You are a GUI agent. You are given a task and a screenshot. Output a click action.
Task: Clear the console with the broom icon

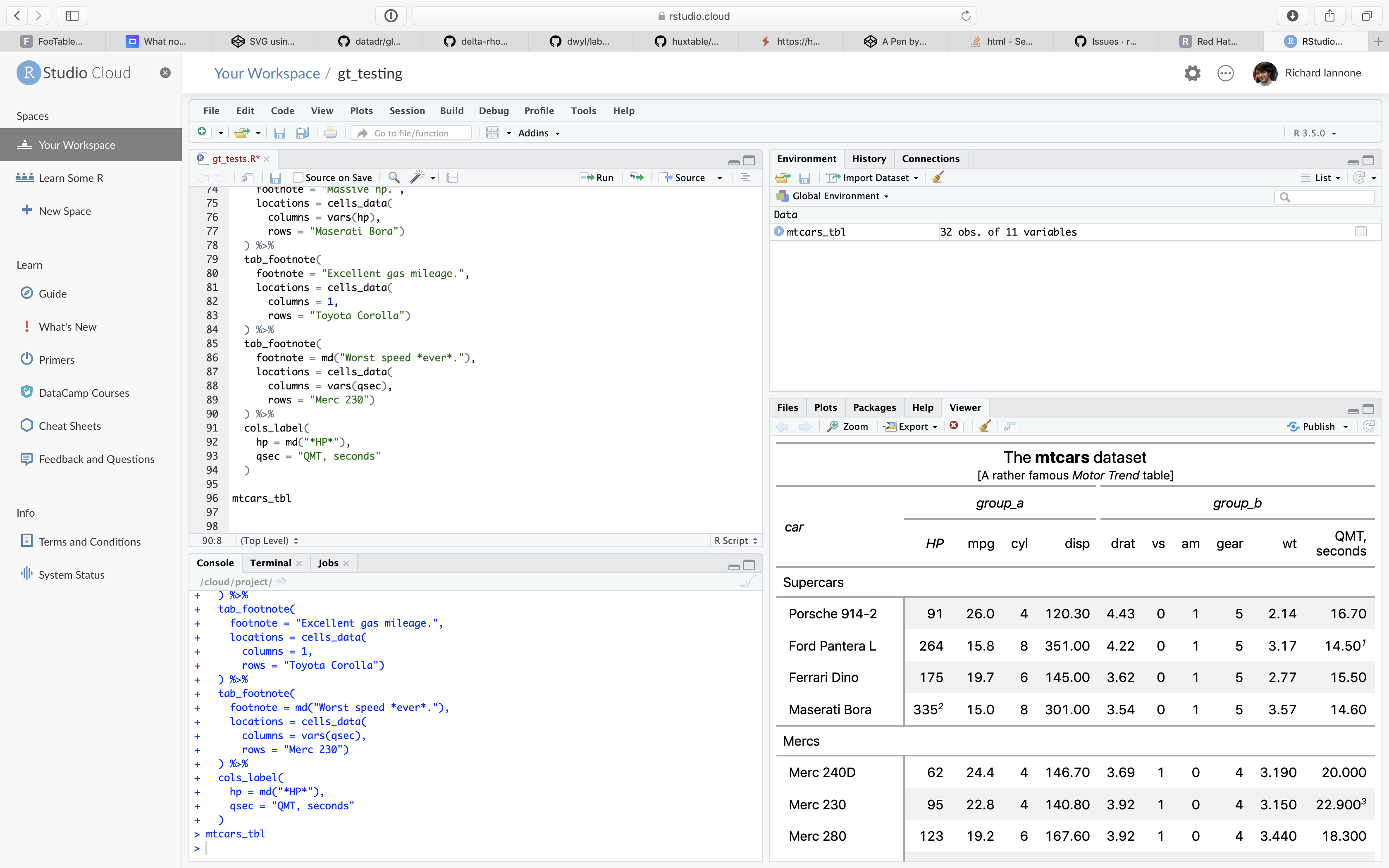(747, 582)
